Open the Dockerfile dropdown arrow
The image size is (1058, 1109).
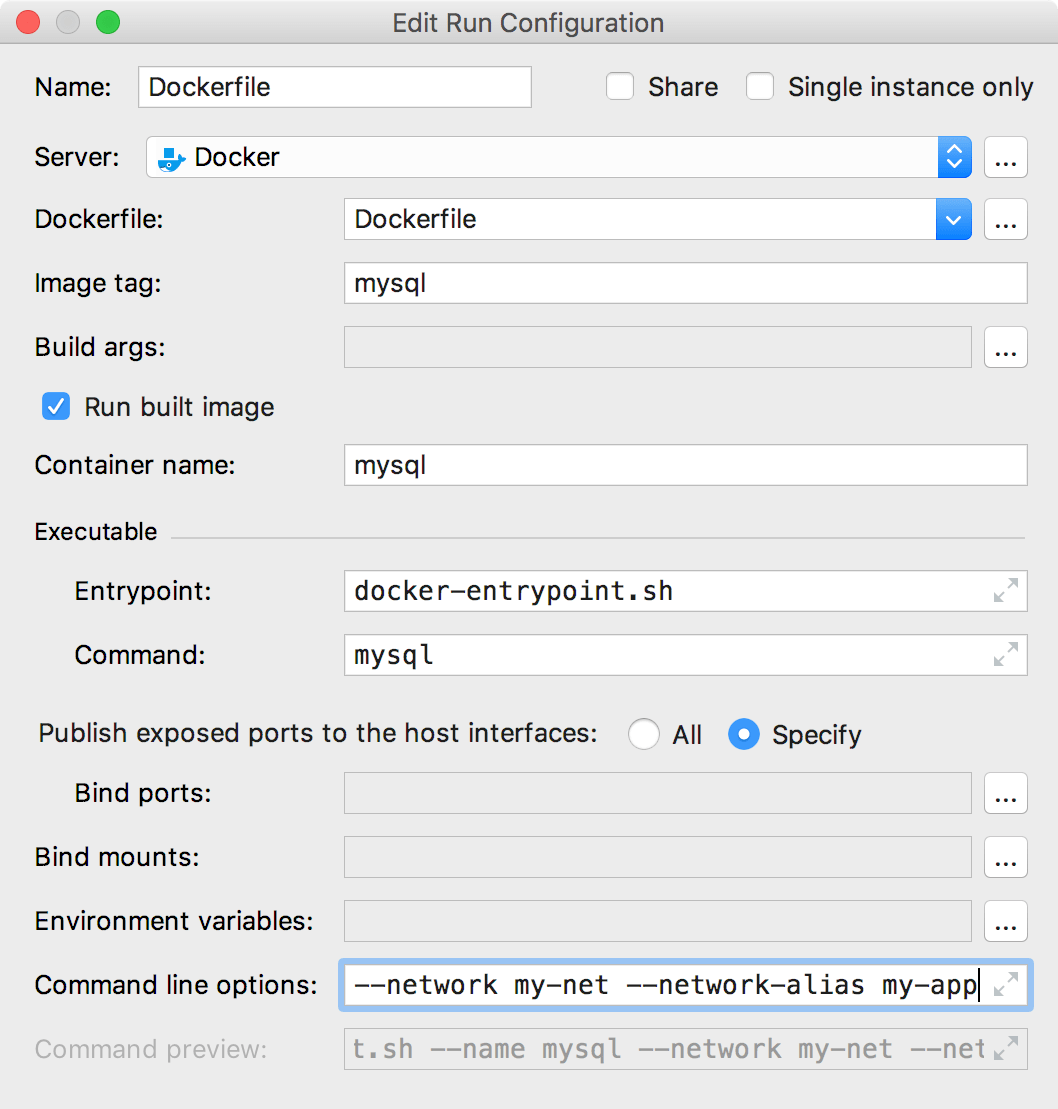(x=953, y=219)
